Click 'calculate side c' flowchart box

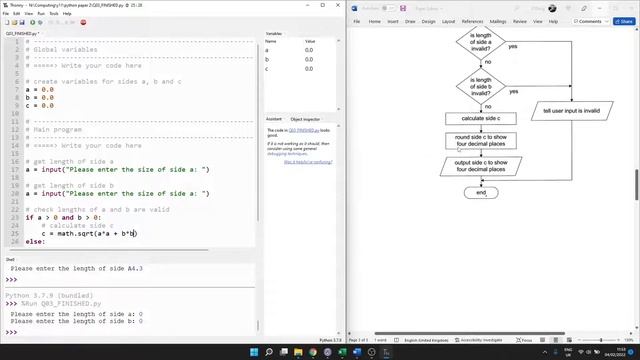[x=481, y=118]
